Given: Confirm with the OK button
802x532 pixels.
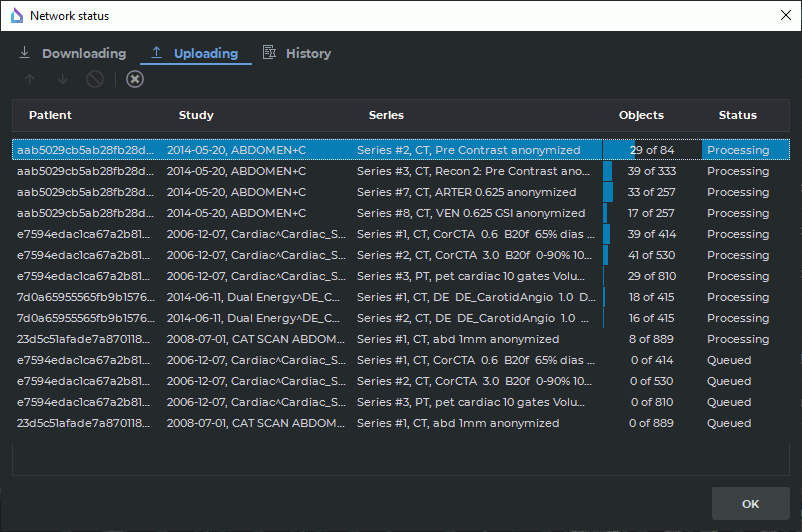Looking at the screenshot, I should [x=750, y=504].
